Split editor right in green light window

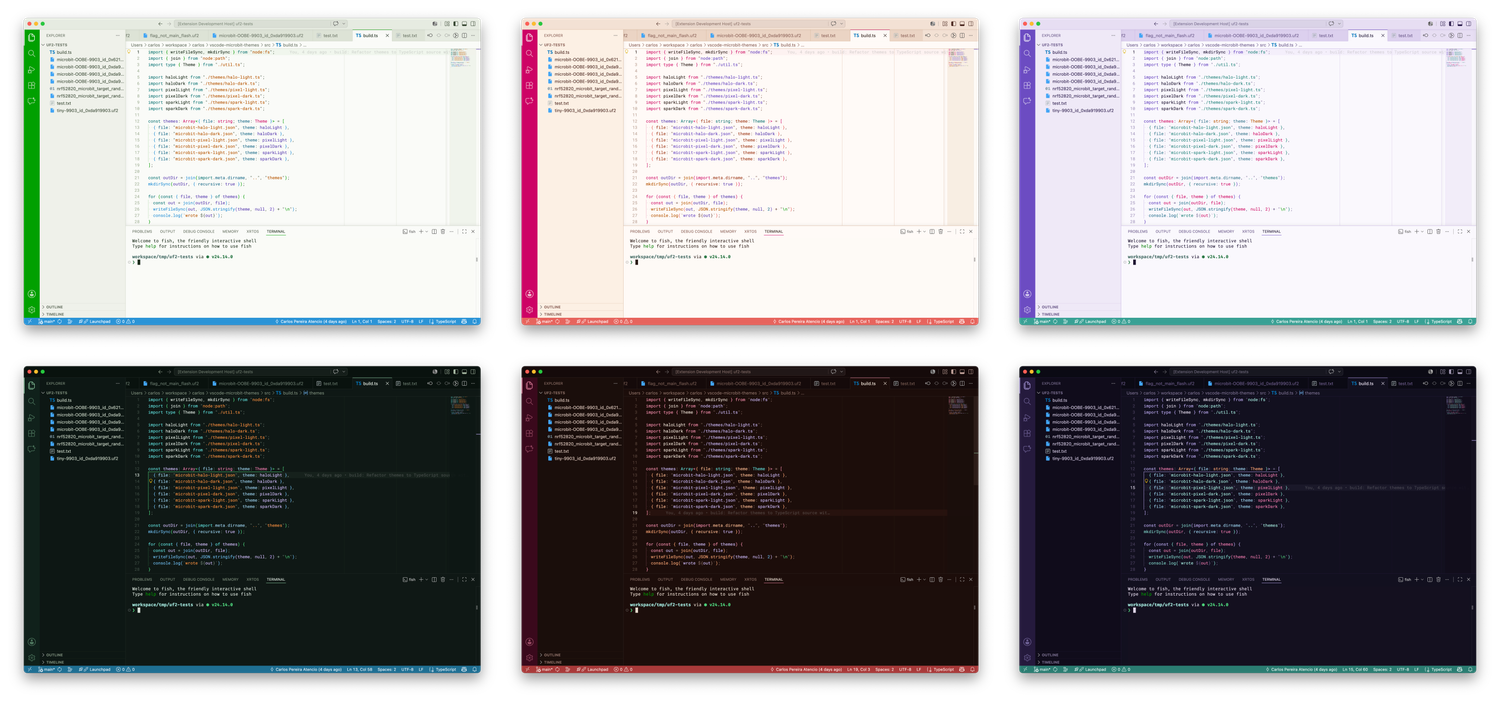464,35
